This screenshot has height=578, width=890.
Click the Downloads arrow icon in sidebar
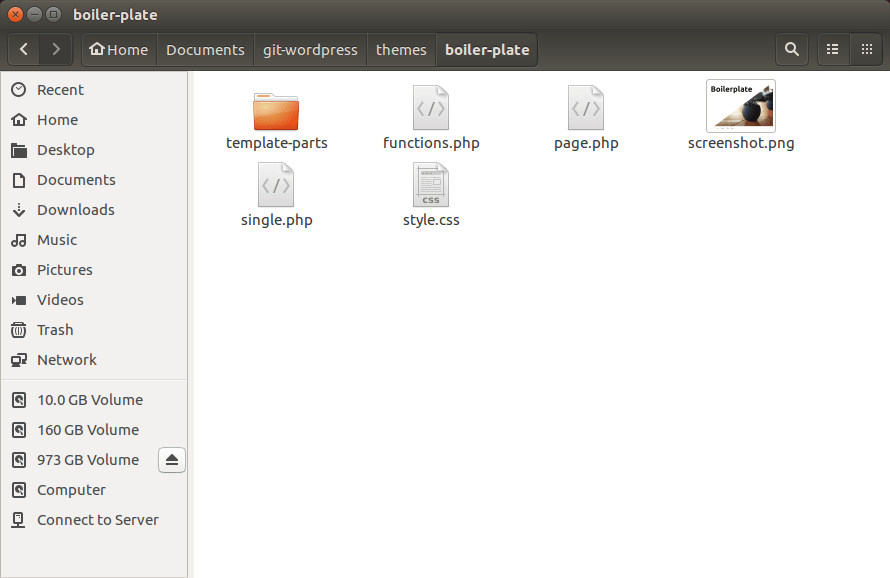tap(19, 210)
